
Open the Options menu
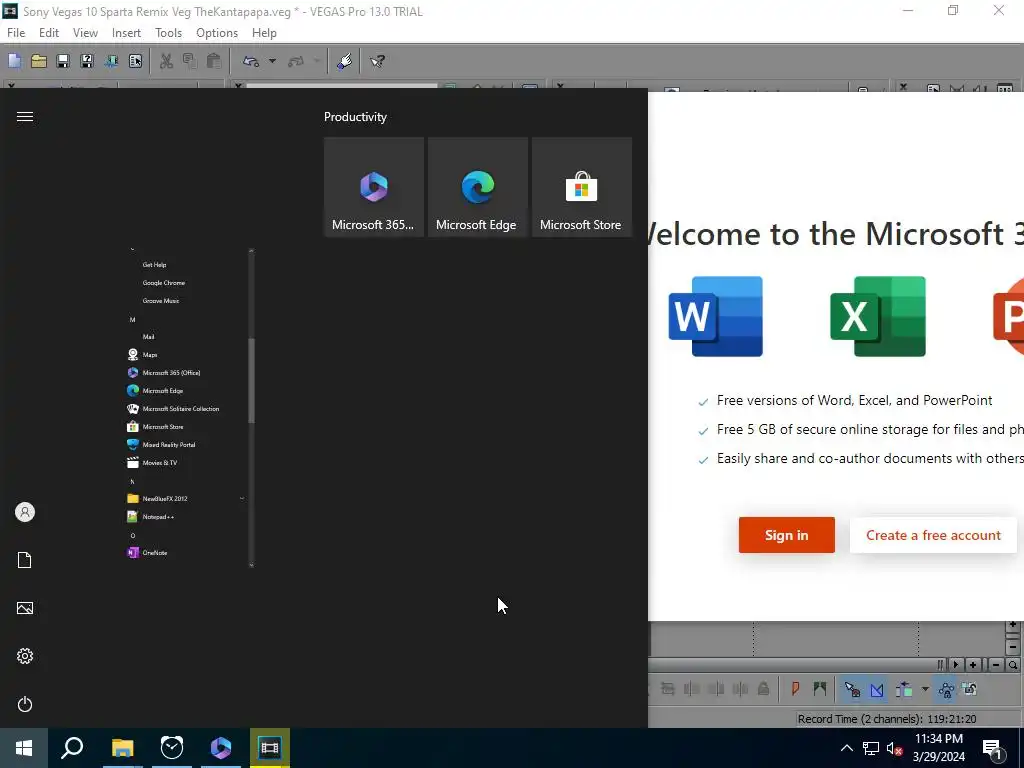tap(217, 33)
